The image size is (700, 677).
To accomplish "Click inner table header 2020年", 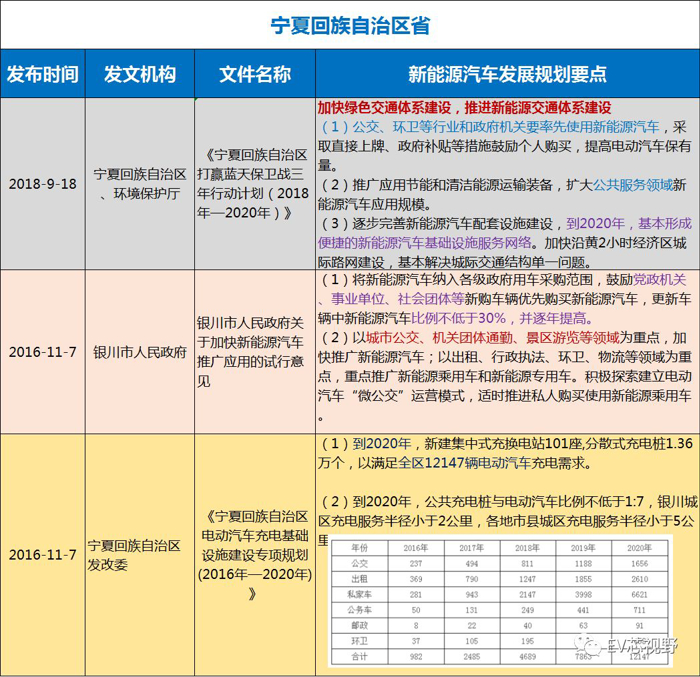I will pyautogui.click(x=639, y=547).
